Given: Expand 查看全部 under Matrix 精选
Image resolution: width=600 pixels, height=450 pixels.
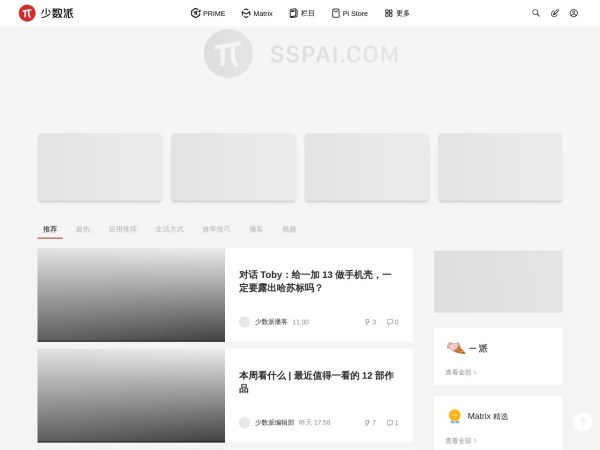Looking at the screenshot, I should [460, 440].
